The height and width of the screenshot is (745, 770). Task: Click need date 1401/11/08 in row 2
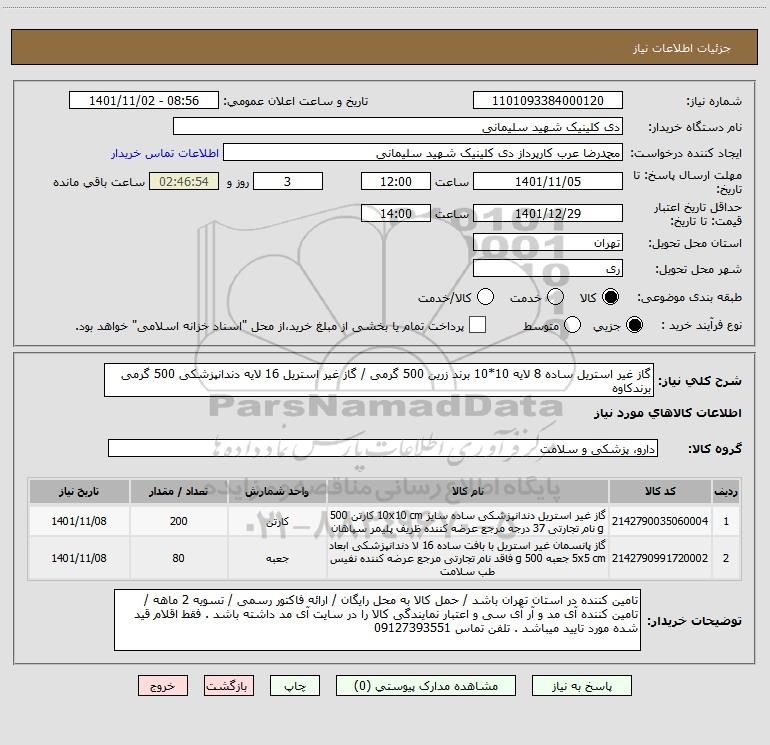tap(79, 558)
